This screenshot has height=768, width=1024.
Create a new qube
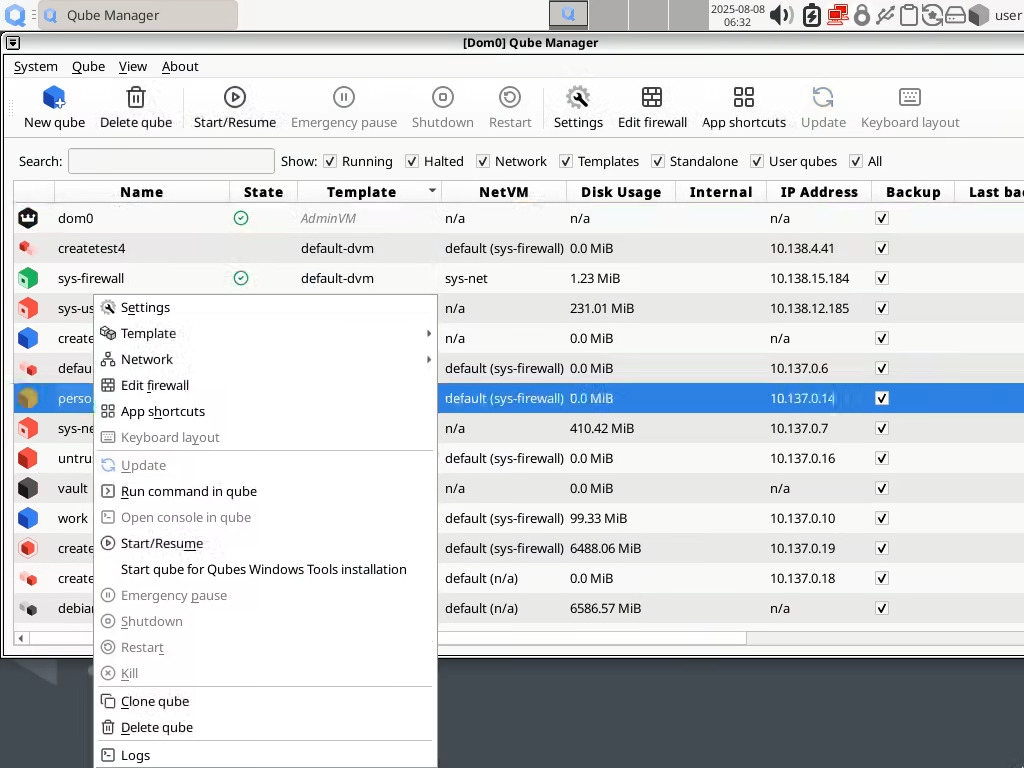(x=53, y=107)
